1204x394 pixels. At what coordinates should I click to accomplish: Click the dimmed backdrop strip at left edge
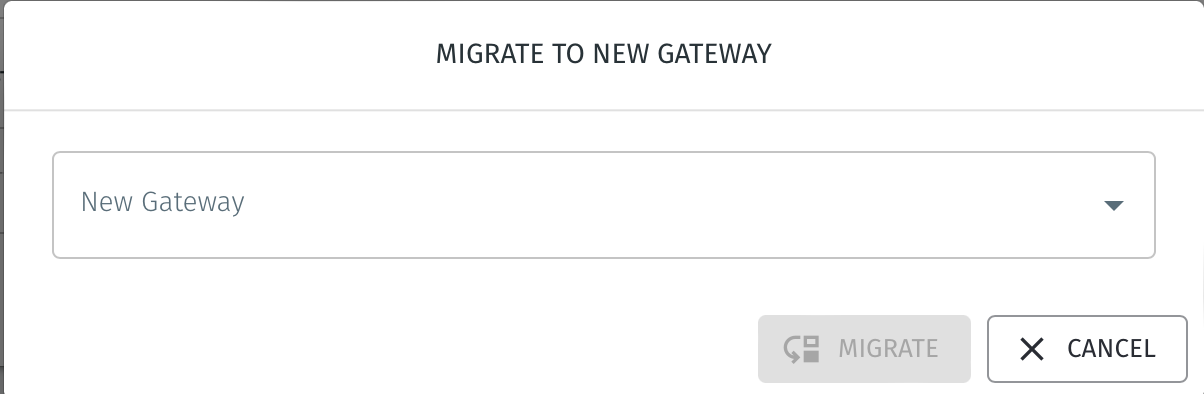pyautogui.click(x=2, y=200)
